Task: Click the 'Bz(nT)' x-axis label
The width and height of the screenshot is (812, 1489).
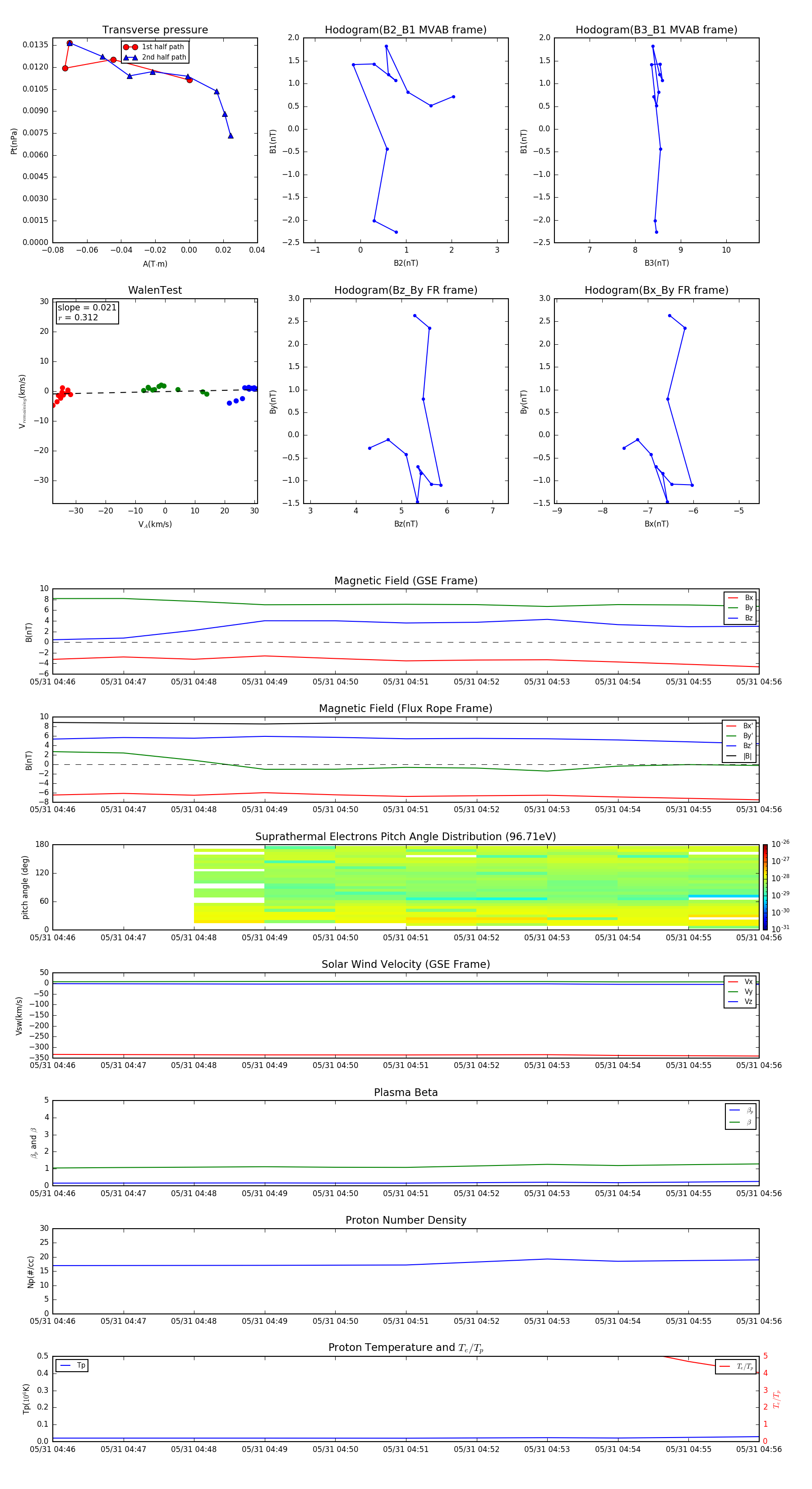Action: pos(406,524)
